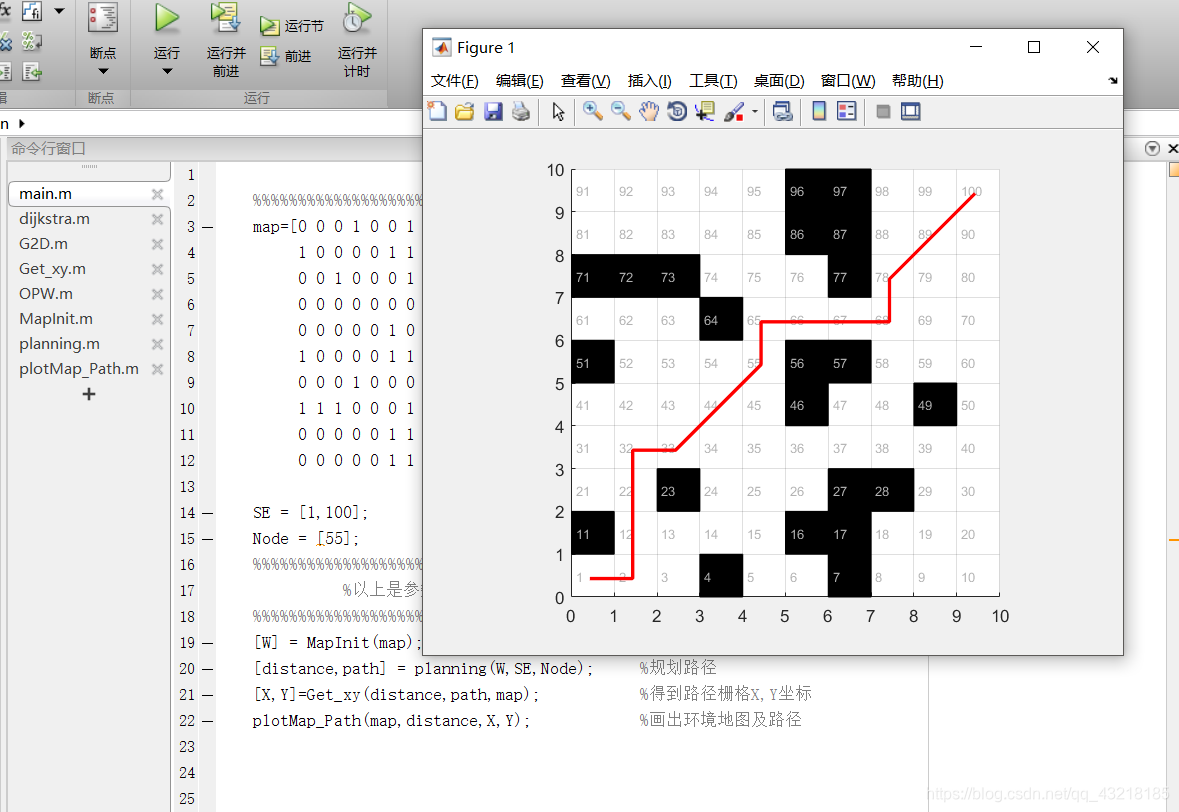This screenshot has width=1179, height=812.
Task: Maximize the Figure 1 window
Action: [1034, 47]
